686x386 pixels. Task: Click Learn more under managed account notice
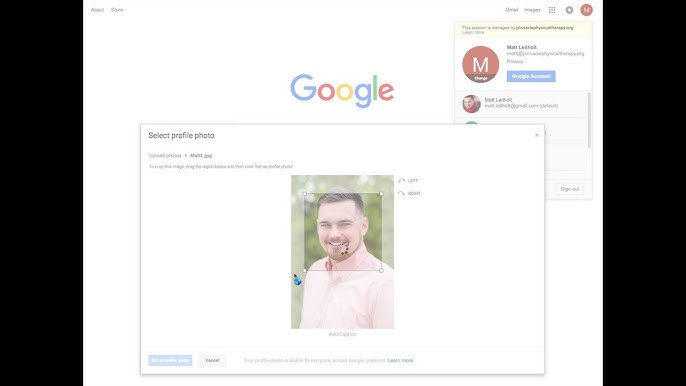tap(473, 32)
